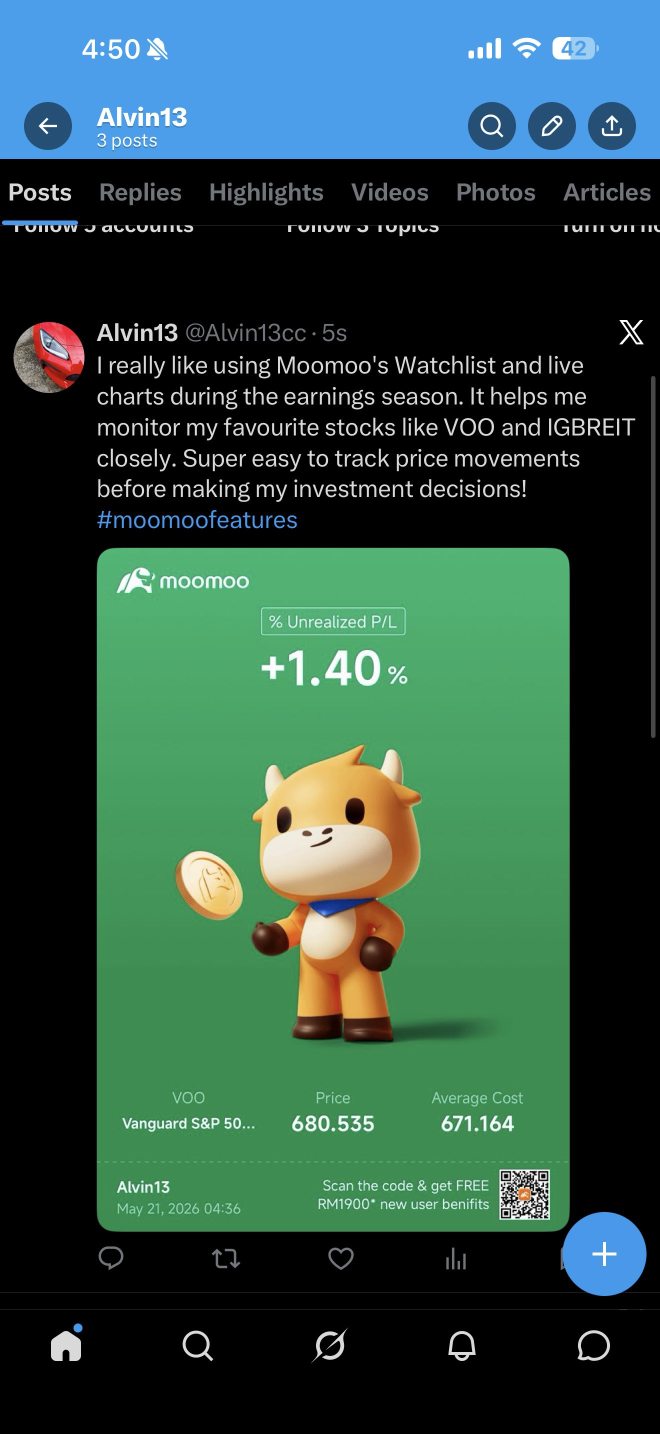Viewport: 660px width, 1434px height.
Task: Tap the pencil edit icon
Action: [x=552, y=127]
